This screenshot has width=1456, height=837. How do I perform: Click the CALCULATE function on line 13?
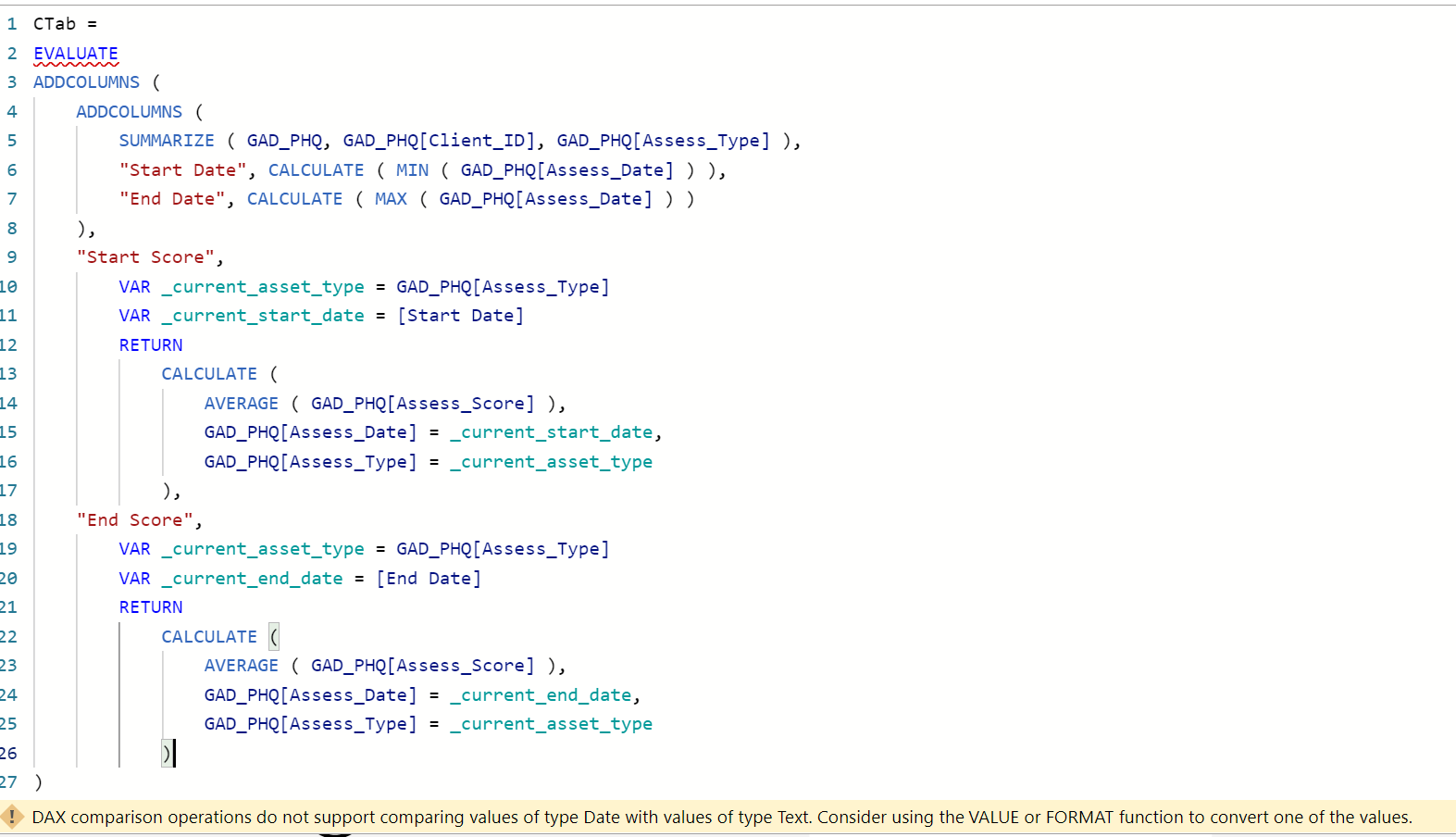[x=209, y=374]
